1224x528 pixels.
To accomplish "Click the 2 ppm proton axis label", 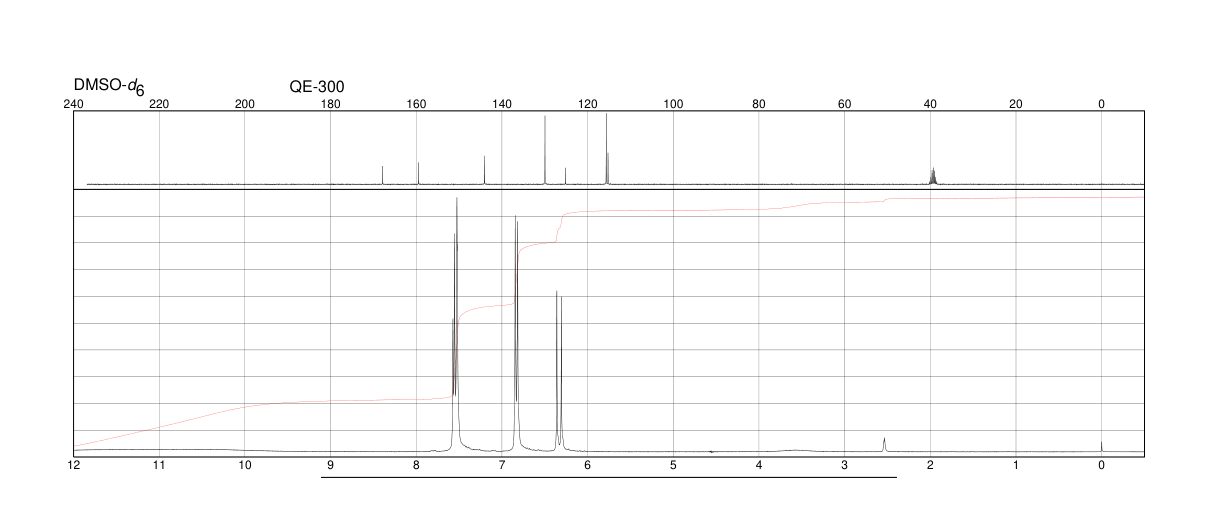I will (x=930, y=465).
